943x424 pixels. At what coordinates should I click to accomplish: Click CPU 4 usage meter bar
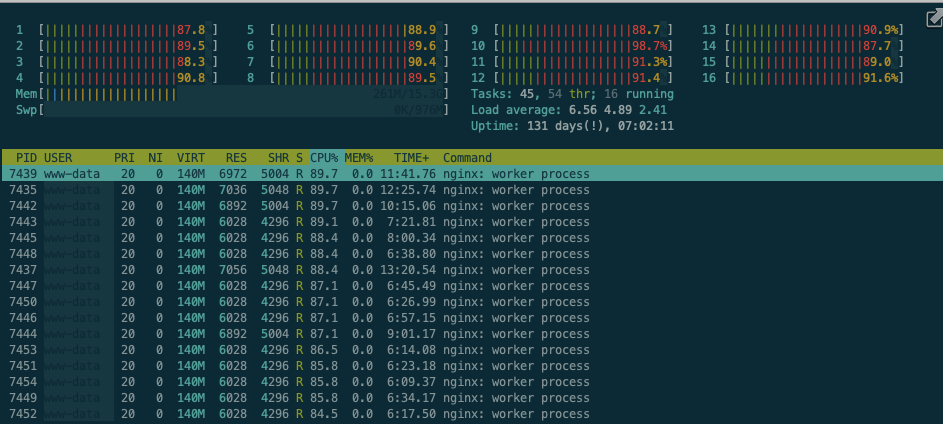pos(127,78)
